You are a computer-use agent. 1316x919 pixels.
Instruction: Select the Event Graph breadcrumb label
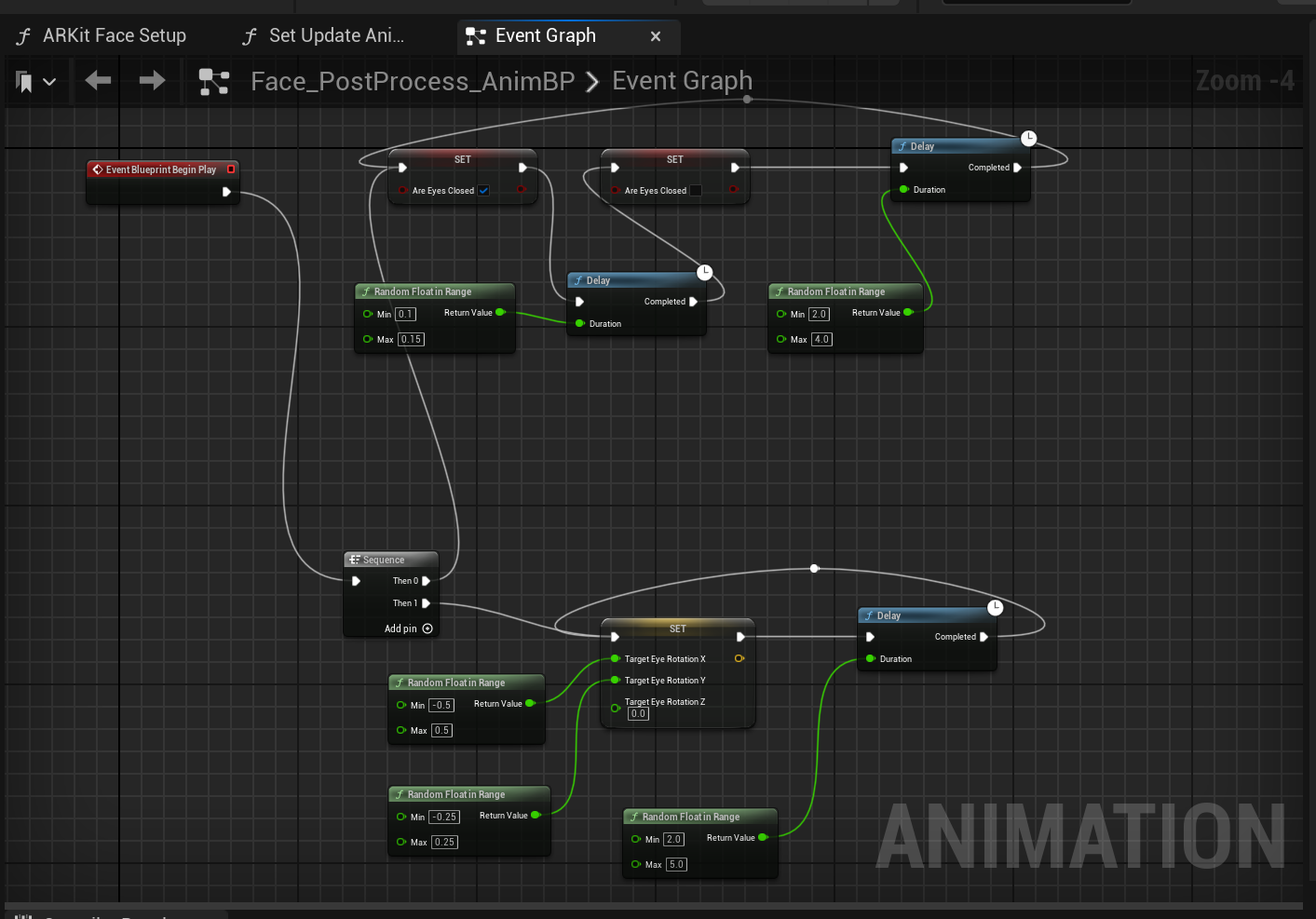coord(682,81)
